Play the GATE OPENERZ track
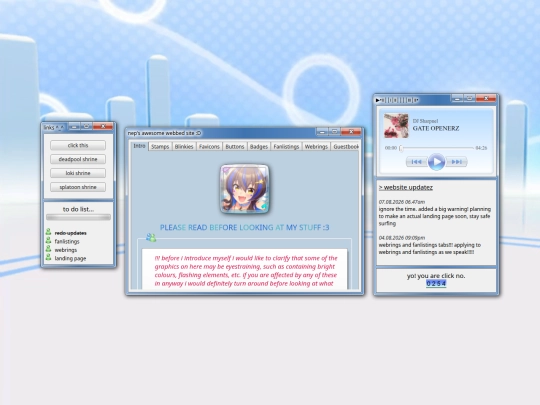 click(436, 162)
